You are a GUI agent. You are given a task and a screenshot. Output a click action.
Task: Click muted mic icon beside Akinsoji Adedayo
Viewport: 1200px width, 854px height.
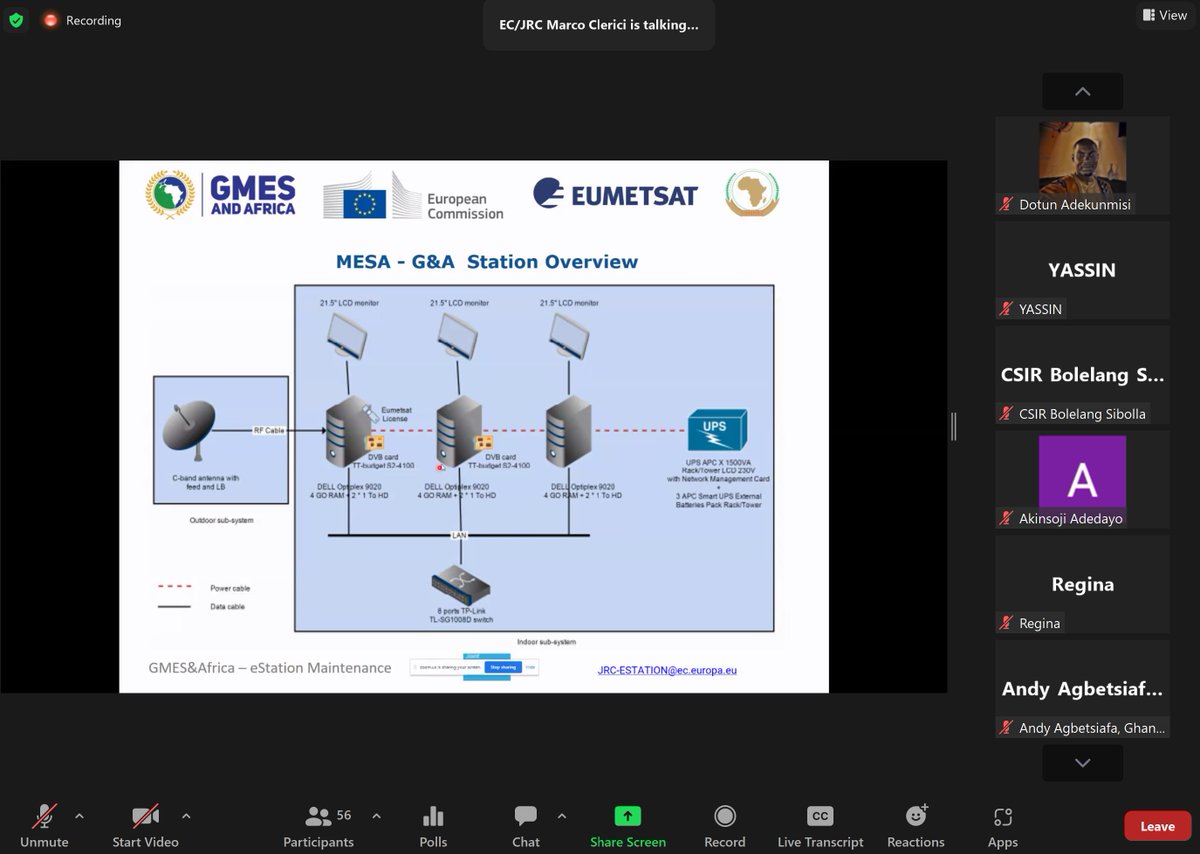[1006, 518]
